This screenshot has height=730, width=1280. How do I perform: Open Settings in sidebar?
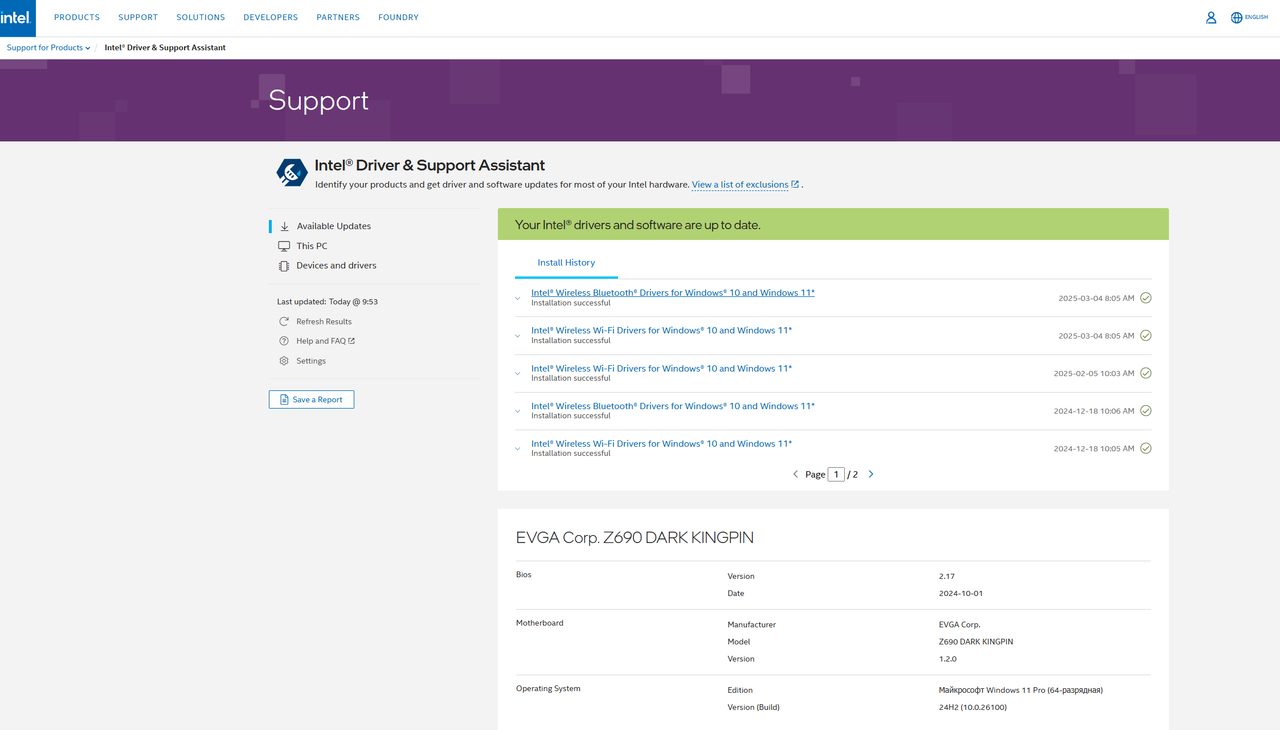(311, 361)
